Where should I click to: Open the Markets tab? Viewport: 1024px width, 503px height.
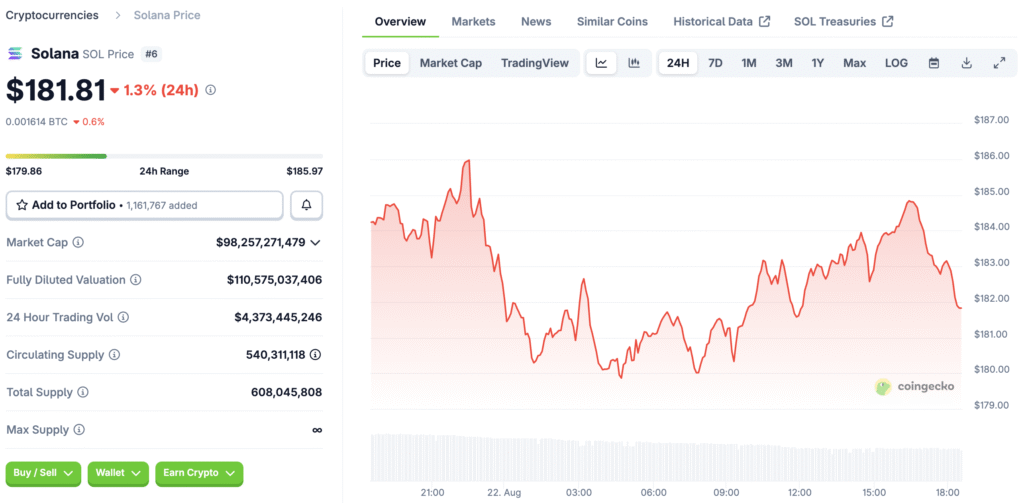coord(473,22)
